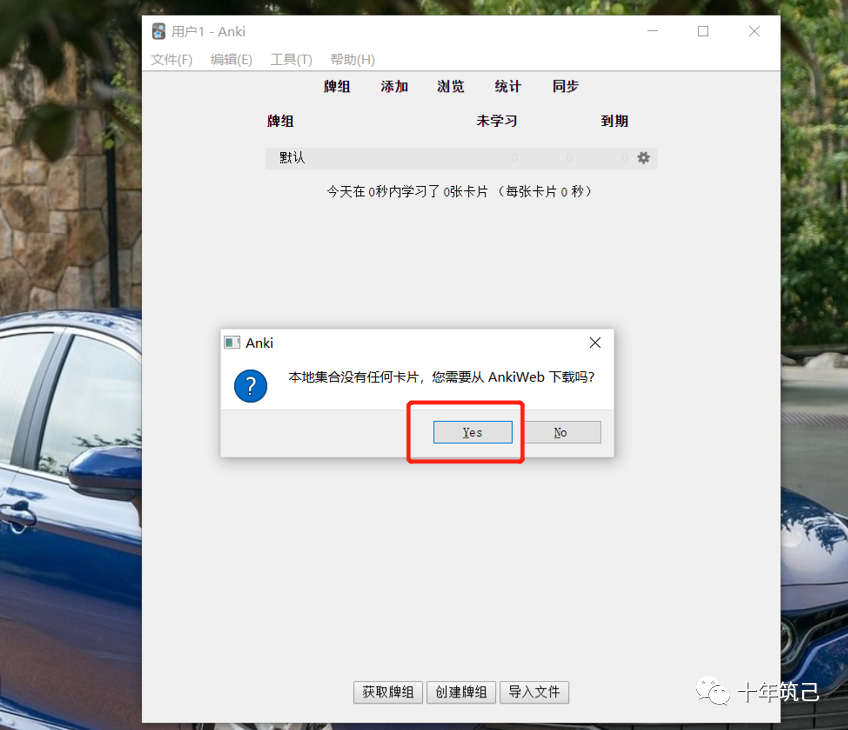Screen dimensions: 848x730
Task: Click 同步 to sync
Action: pyautogui.click(x=566, y=87)
